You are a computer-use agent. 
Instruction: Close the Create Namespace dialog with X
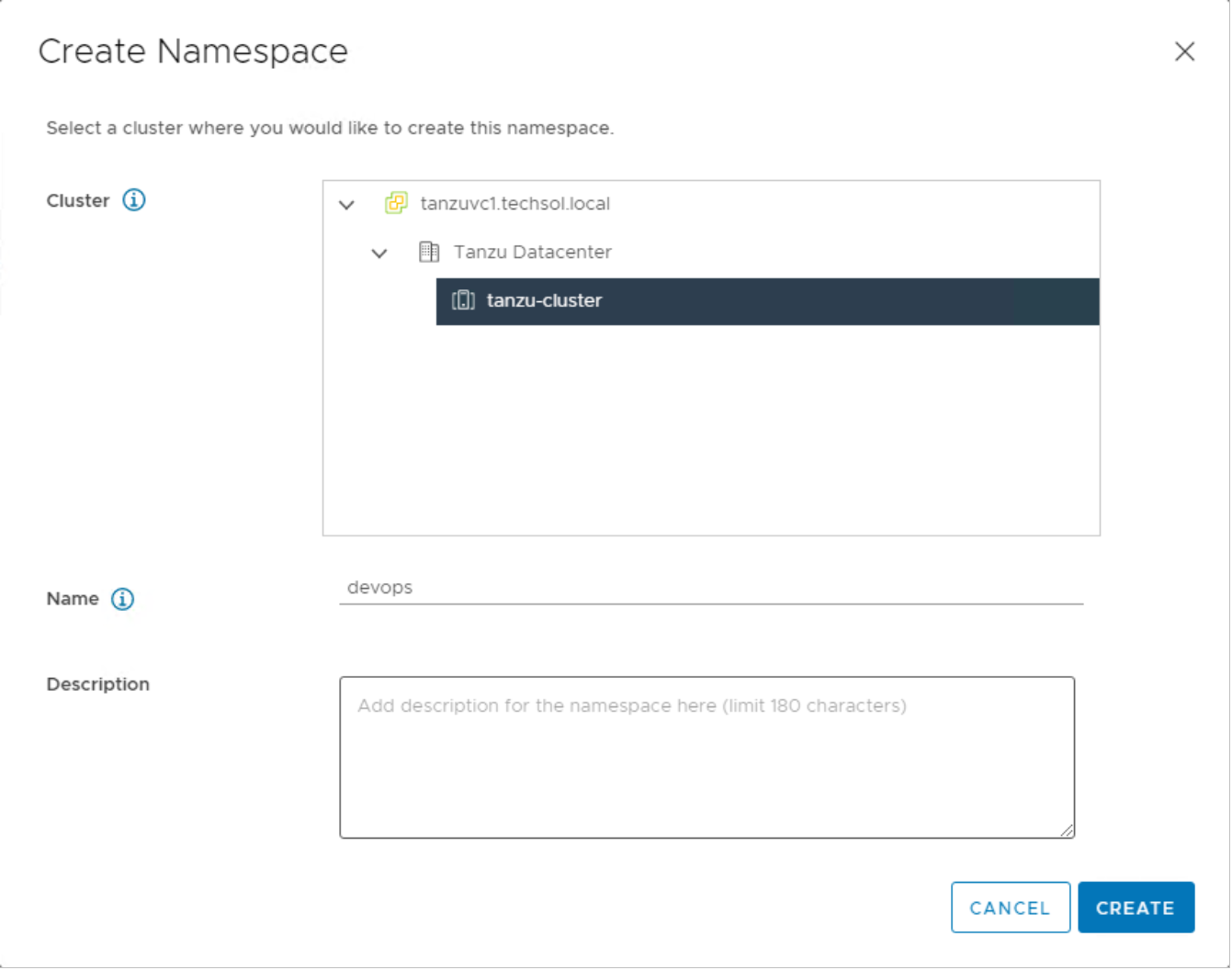[1184, 51]
